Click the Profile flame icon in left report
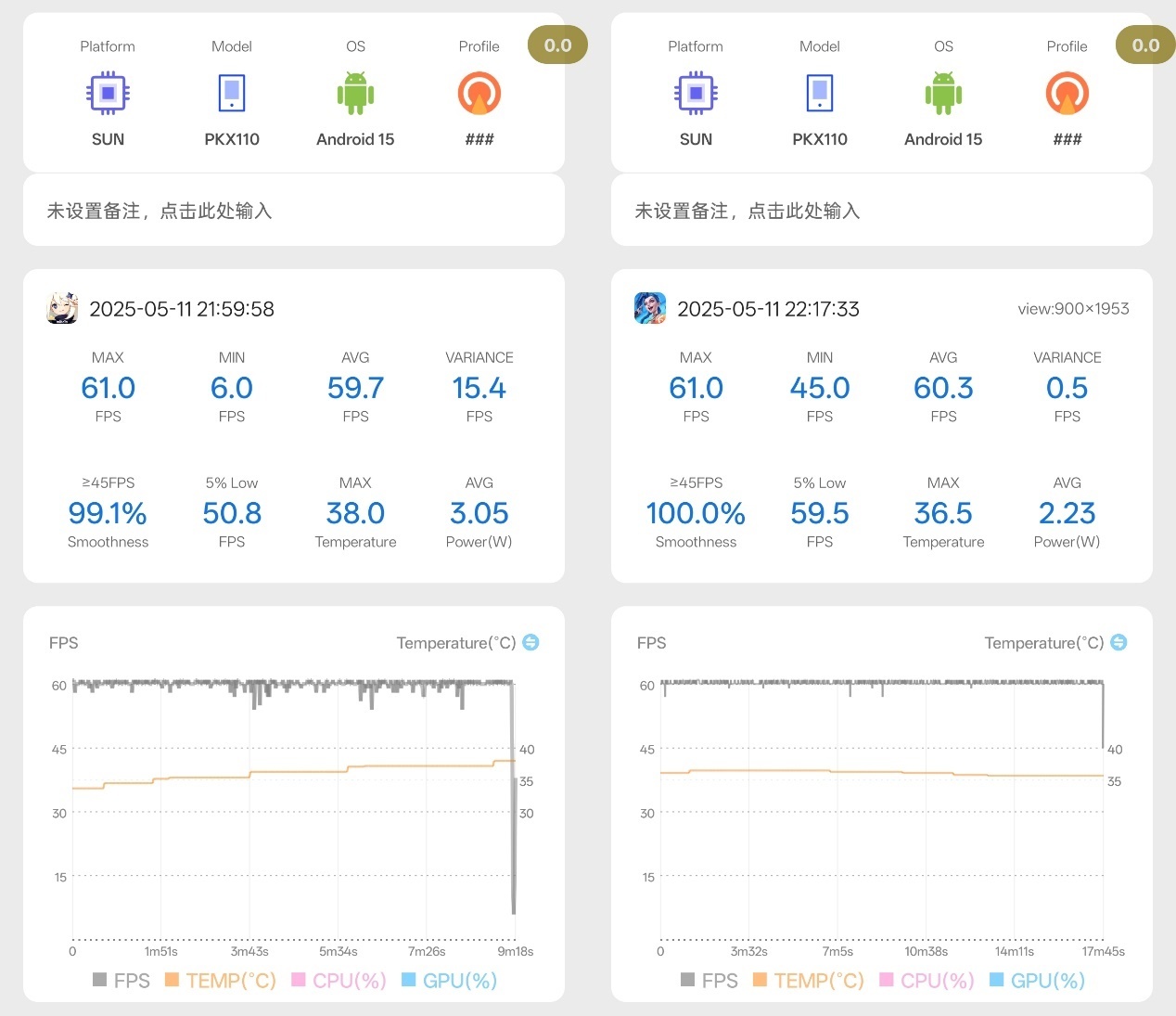Viewport: 1176px width, 1016px height. [x=479, y=93]
